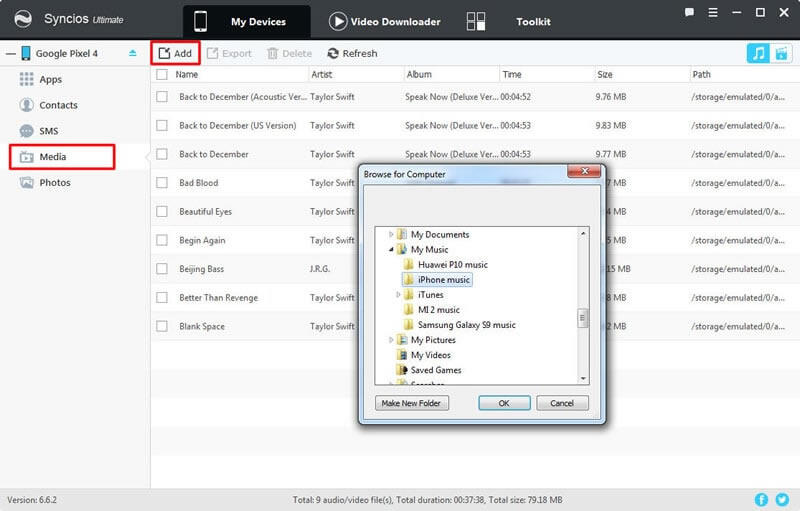The image size is (800, 511).
Task: Expand the My Documents folder node
Action: pyautogui.click(x=392, y=235)
